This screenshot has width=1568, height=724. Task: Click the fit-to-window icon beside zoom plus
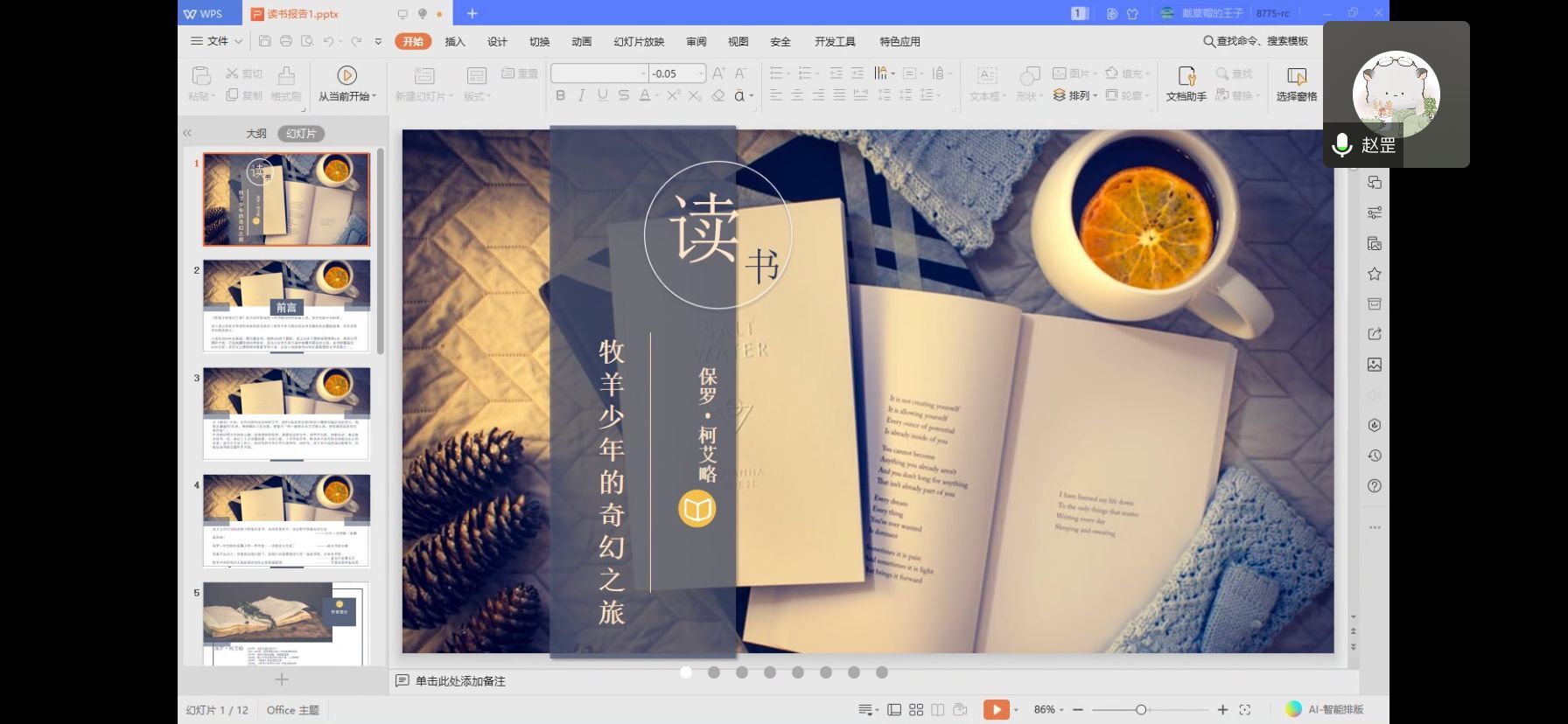pos(1245,710)
